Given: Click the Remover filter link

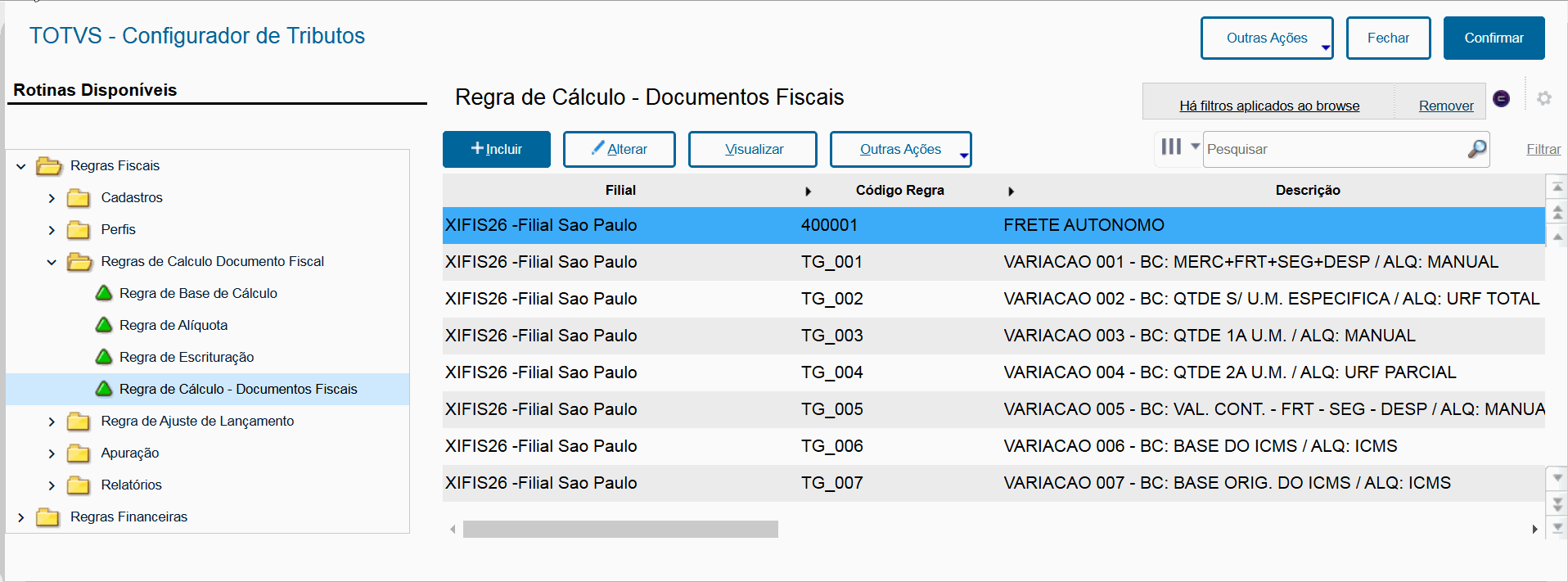Looking at the screenshot, I should click(x=1445, y=106).
